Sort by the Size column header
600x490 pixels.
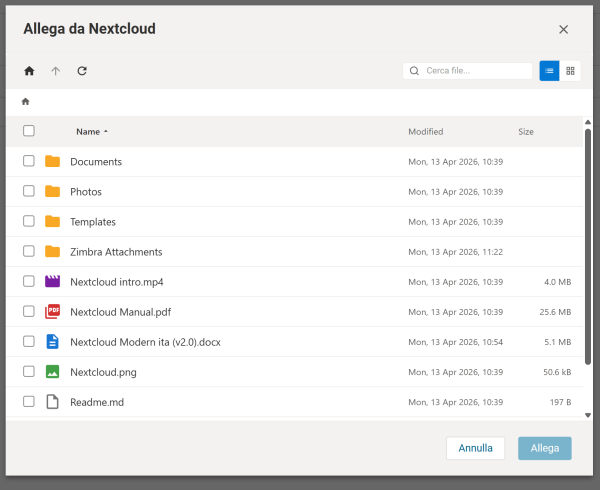point(526,132)
